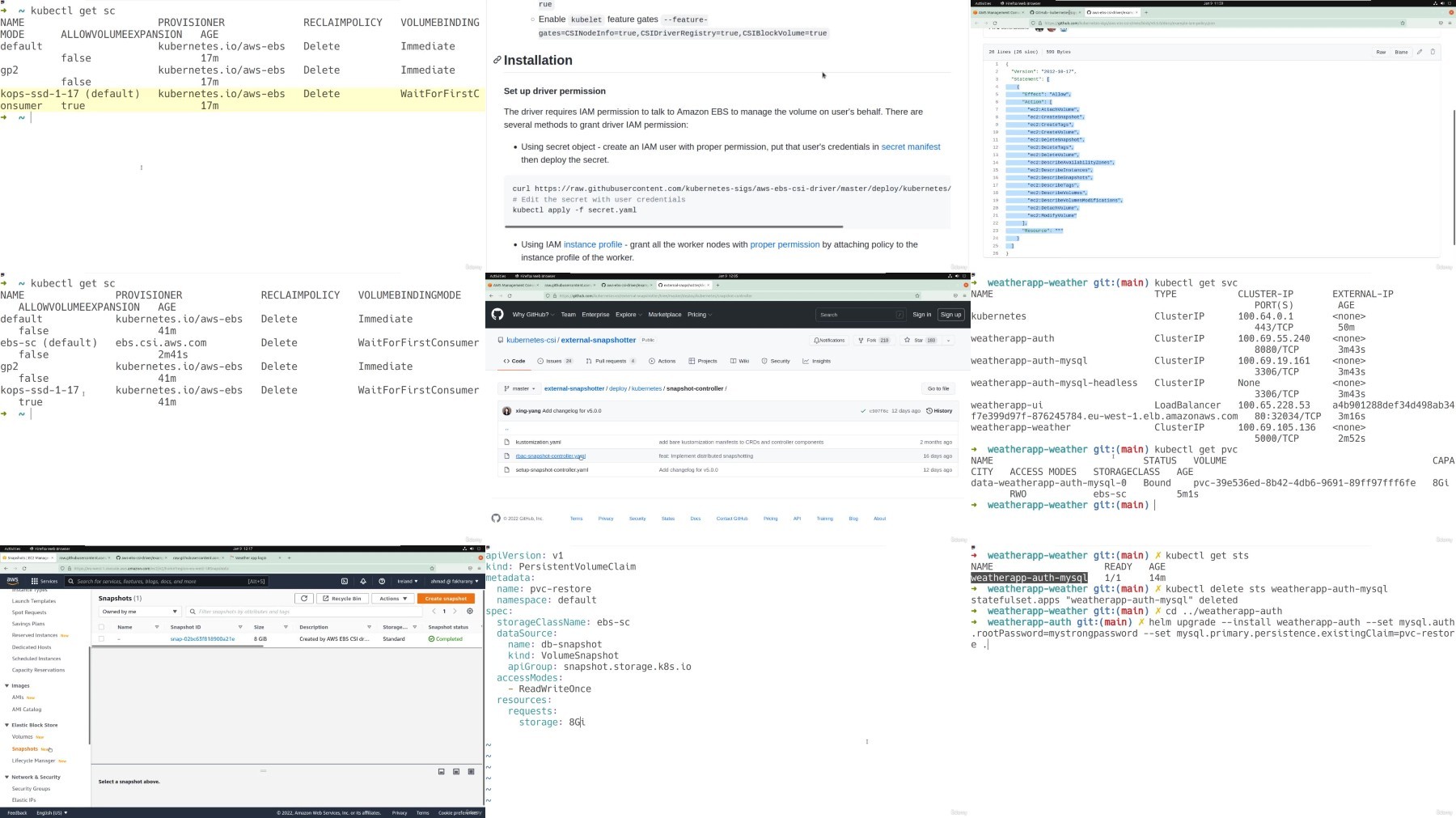
Task: Go to previous page of snapshots
Action: pyautogui.click(x=434, y=611)
